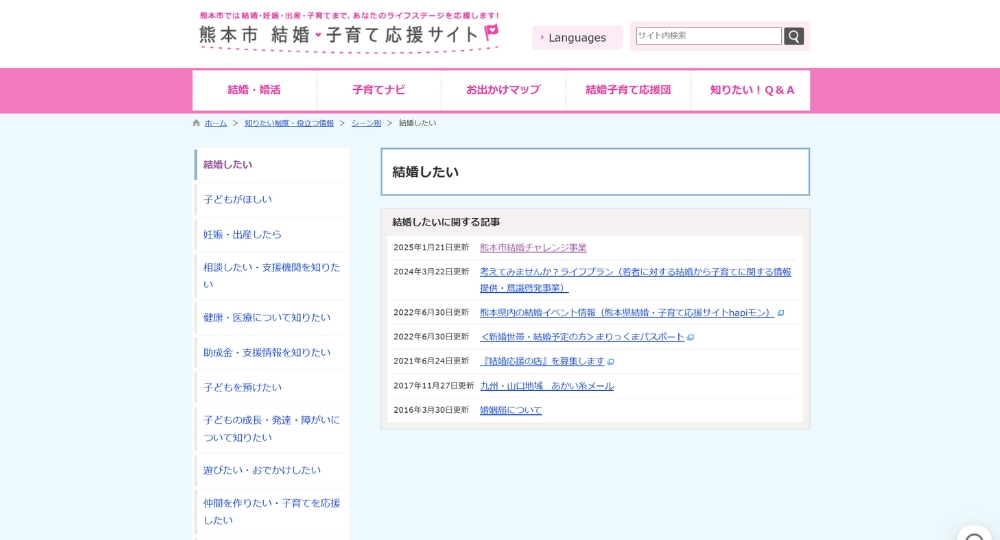Click the home icon in breadcrumb
The height and width of the screenshot is (540, 1000).
click(x=196, y=123)
